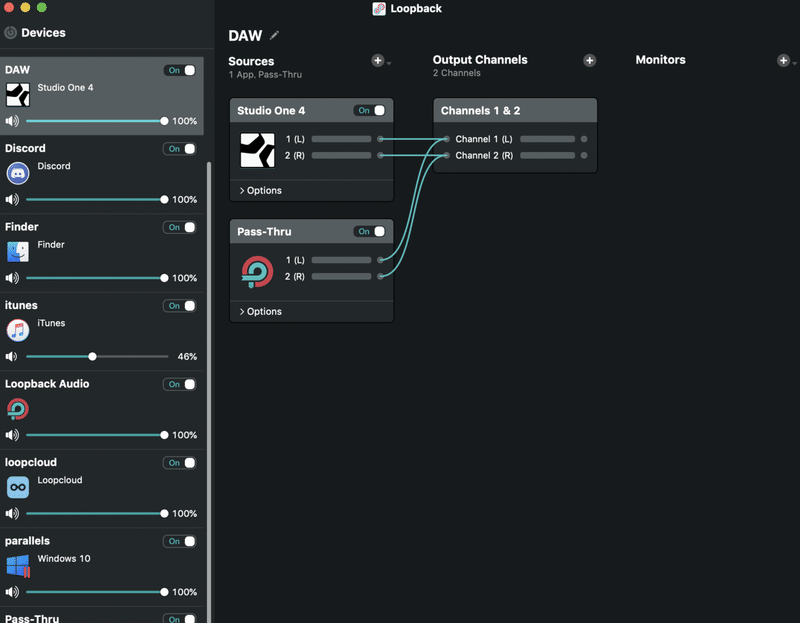Click the Discord volume slider handle

[164, 200]
